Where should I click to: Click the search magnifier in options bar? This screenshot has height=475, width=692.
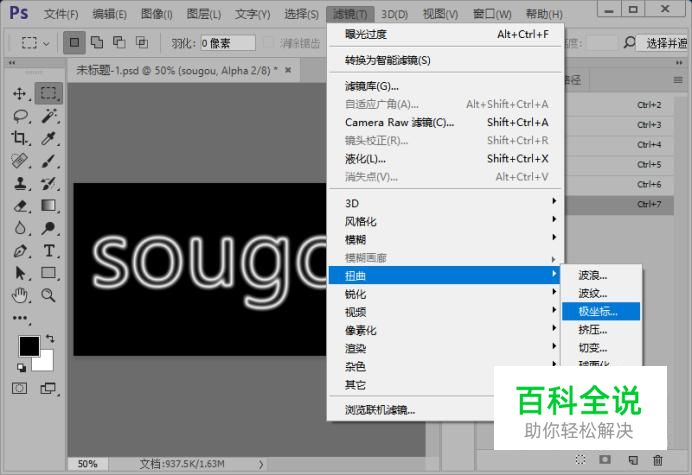click(x=629, y=43)
